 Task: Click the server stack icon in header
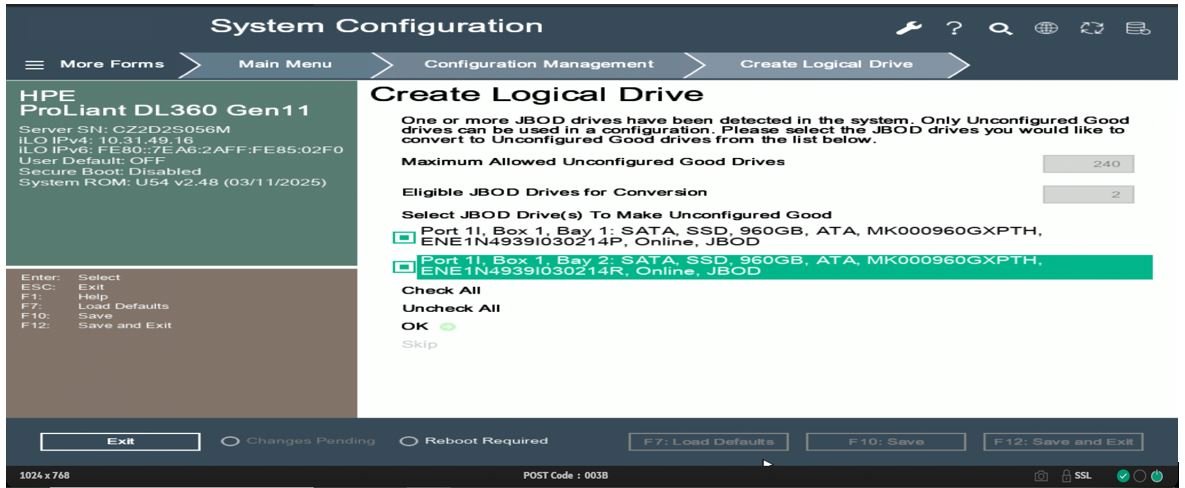pyautogui.click(x=1137, y=29)
